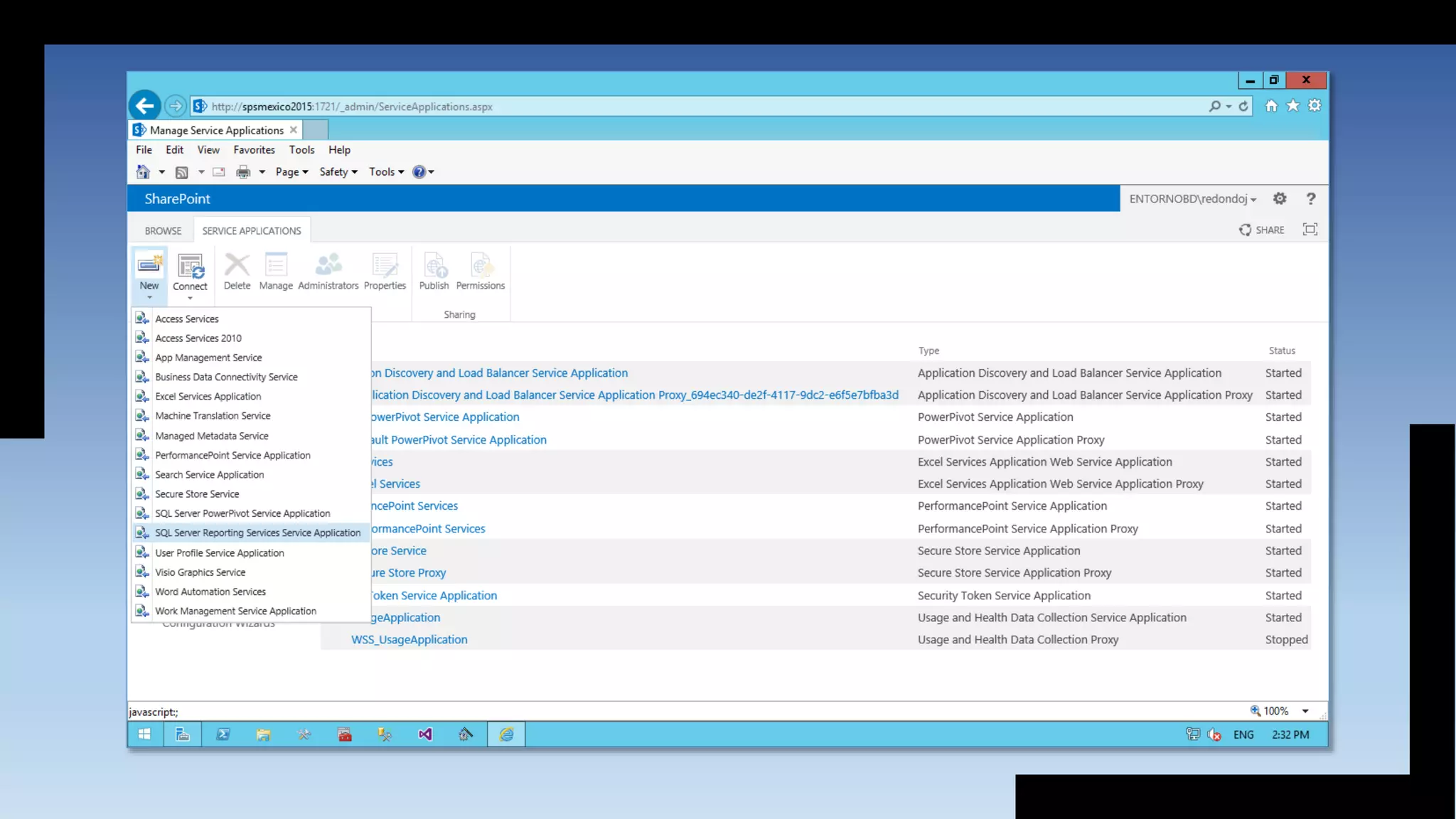Choose Managed Metadata Service from menu

pyautogui.click(x=212, y=436)
